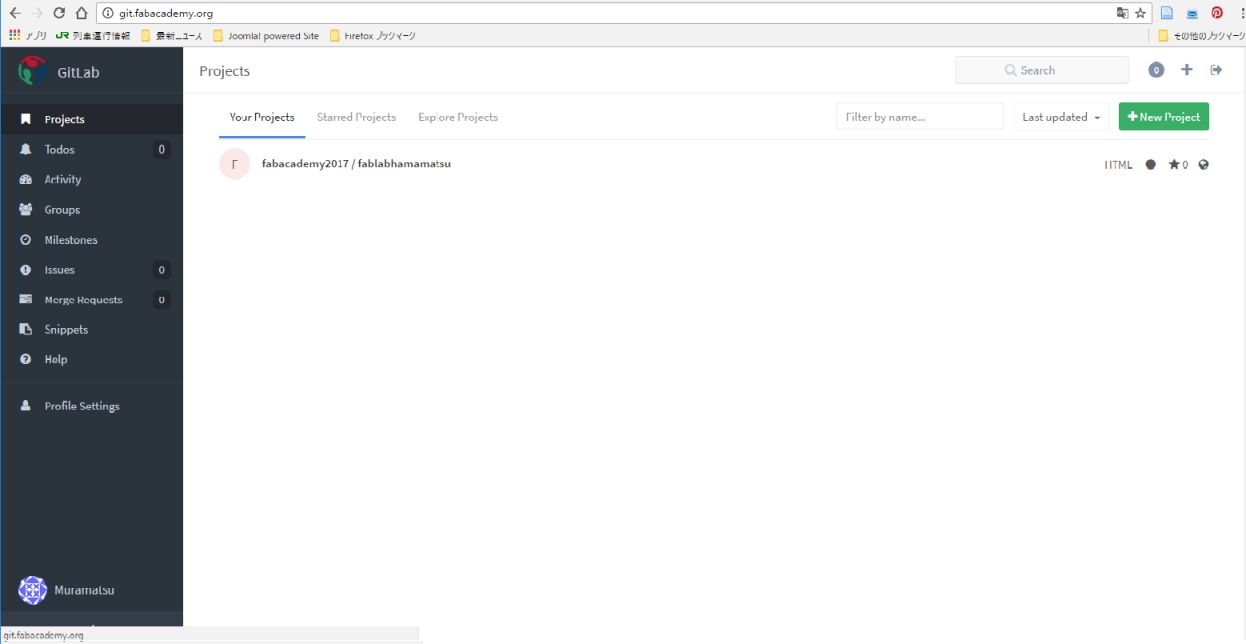The height and width of the screenshot is (644, 1246).
Task: Click the globe visibility icon of fablabhamamatsu
Action: tap(1204, 165)
